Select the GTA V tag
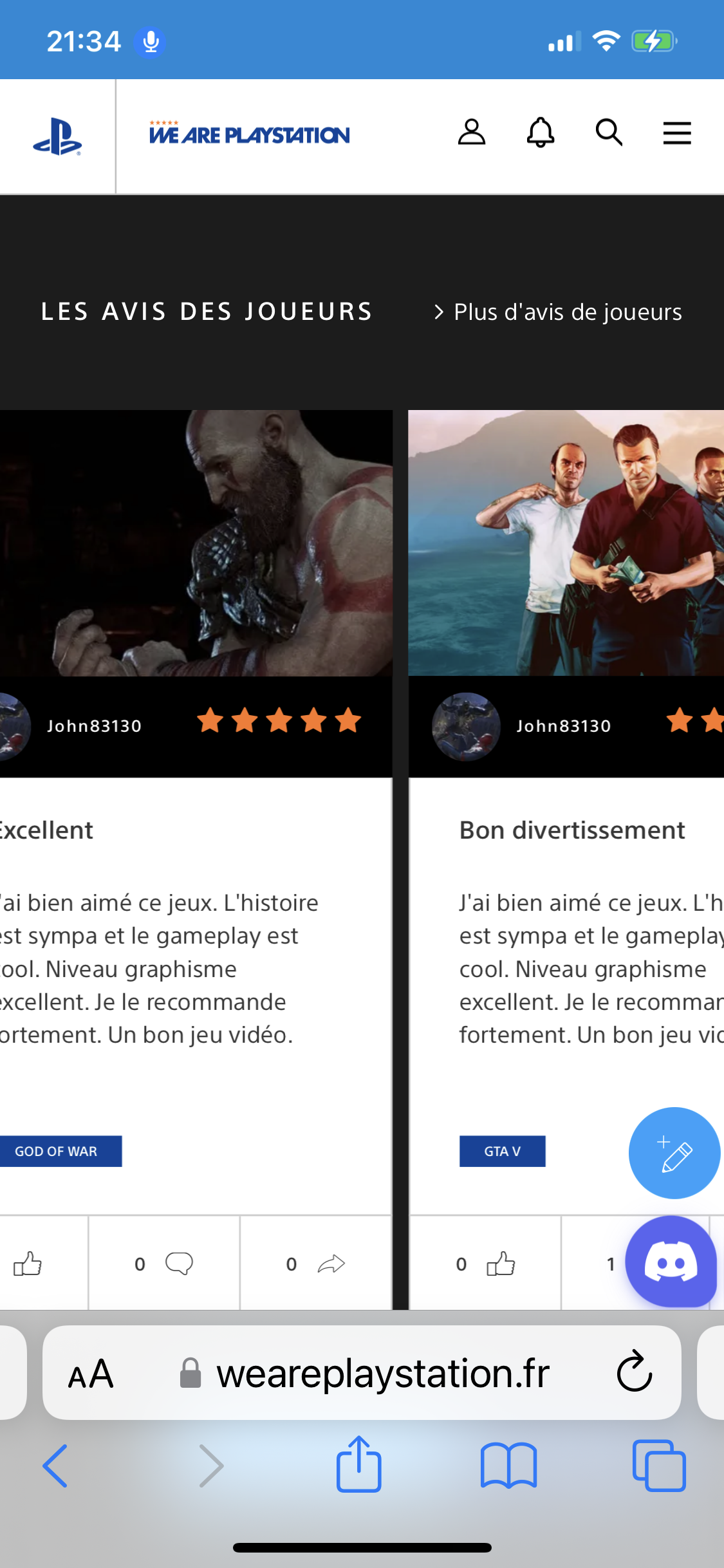 (x=502, y=1151)
